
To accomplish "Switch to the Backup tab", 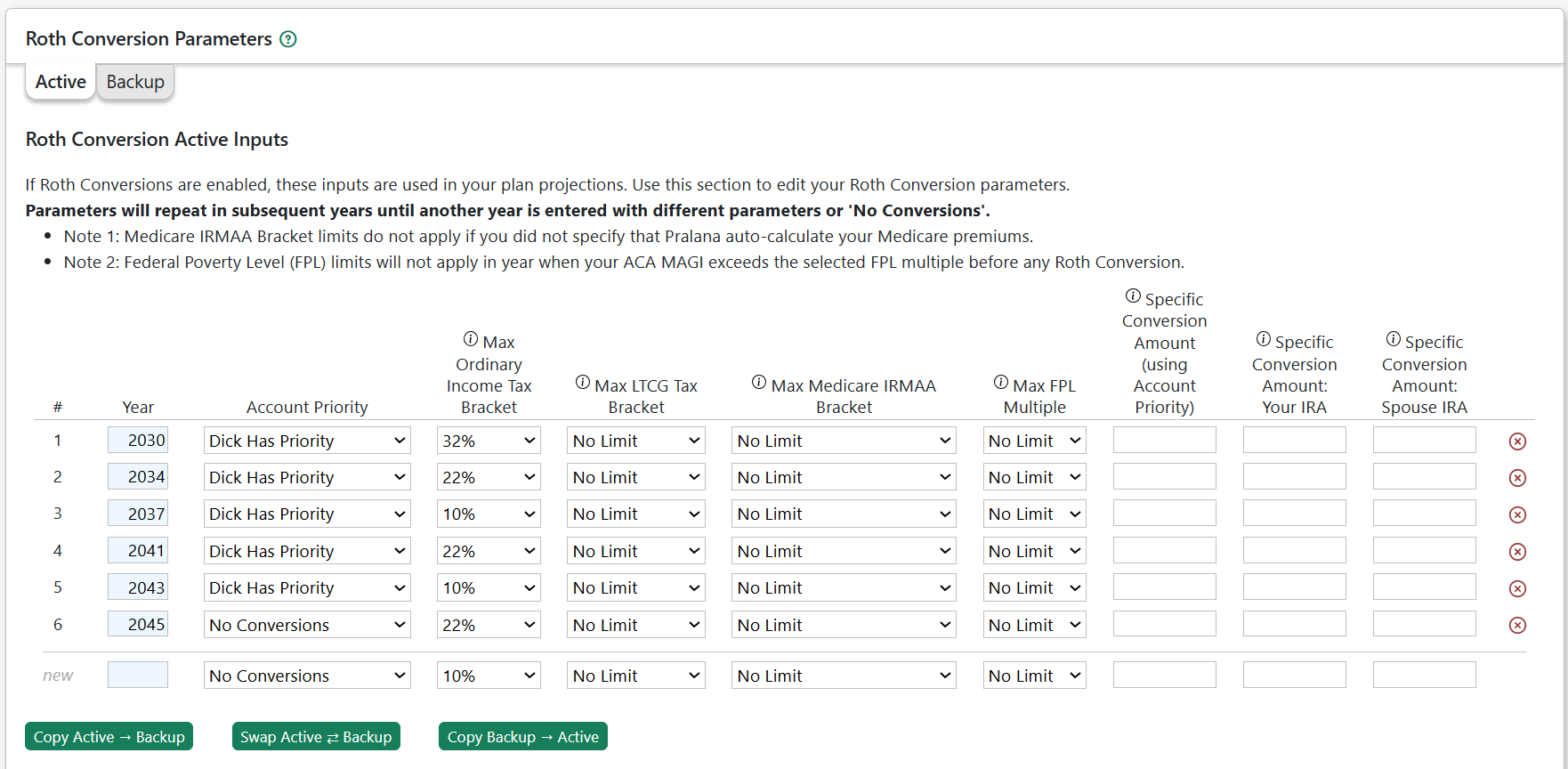I will pyautogui.click(x=135, y=82).
